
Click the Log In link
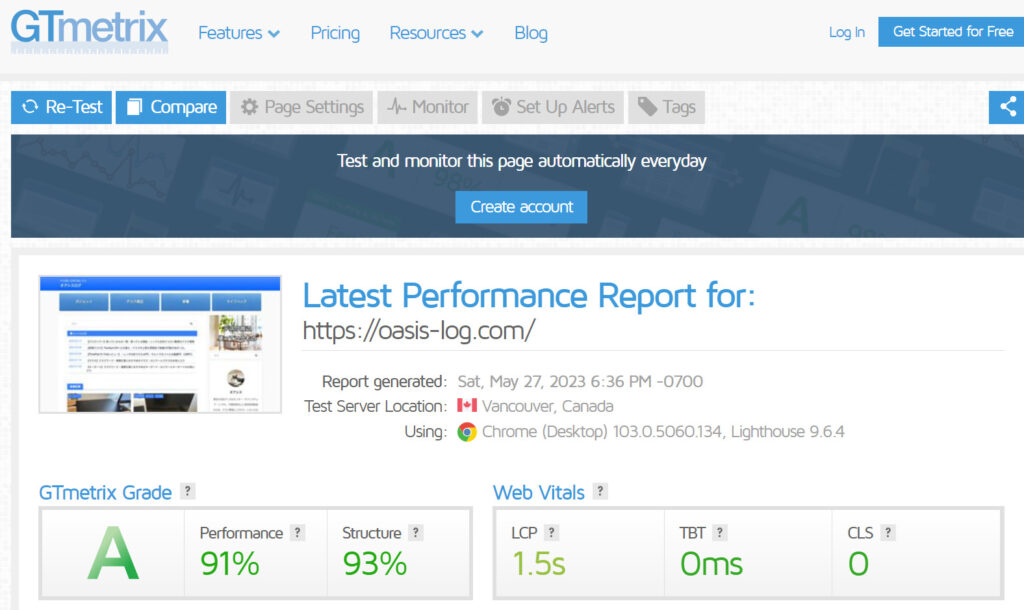846,32
